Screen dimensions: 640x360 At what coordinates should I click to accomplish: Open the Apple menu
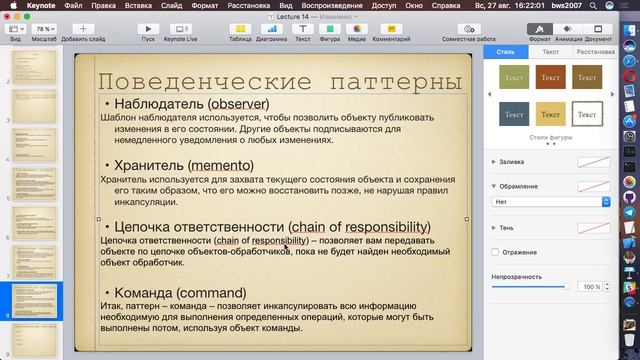[x=13, y=6]
